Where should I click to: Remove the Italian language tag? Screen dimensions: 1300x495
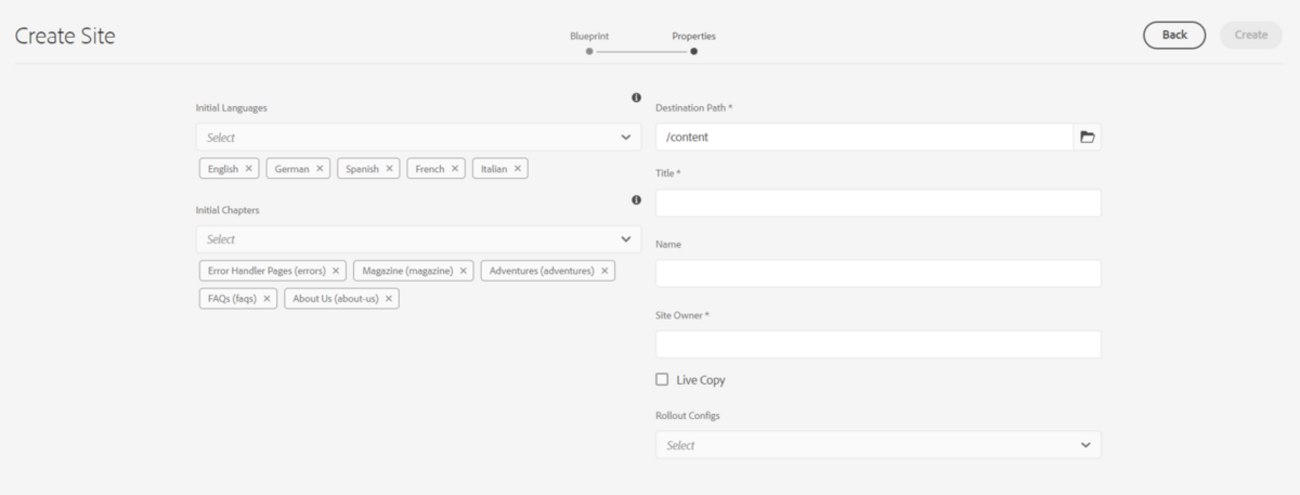(517, 169)
